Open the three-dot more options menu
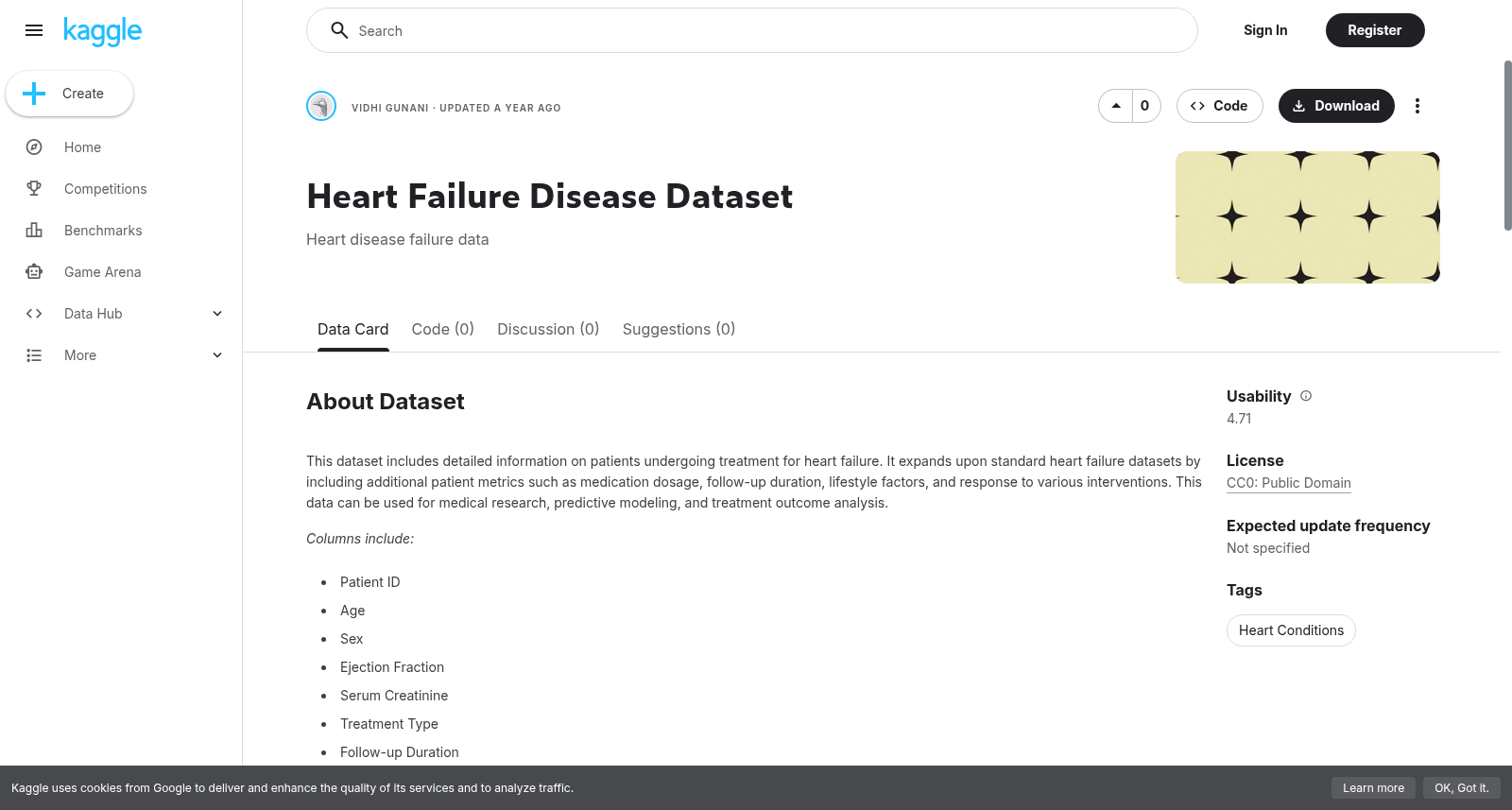Viewport: 1512px width, 810px height. pyautogui.click(x=1417, y=106)
